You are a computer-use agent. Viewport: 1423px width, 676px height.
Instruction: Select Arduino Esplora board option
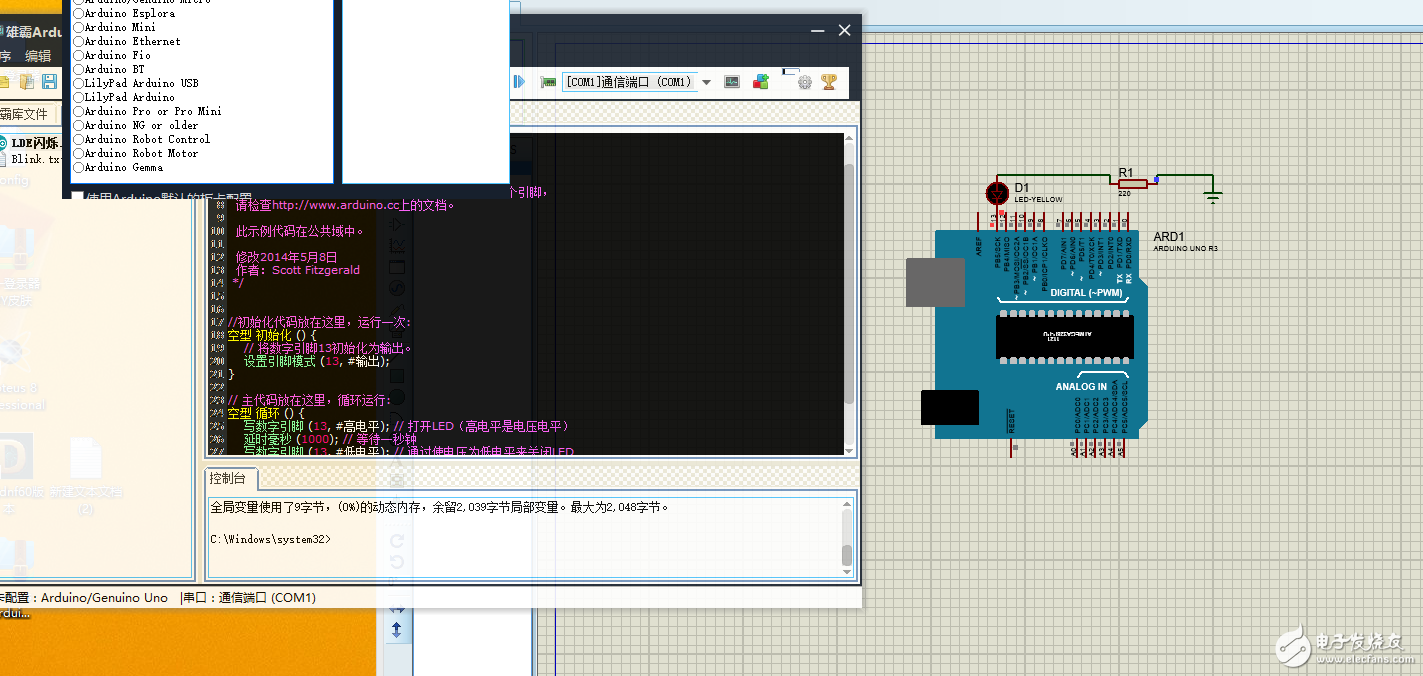click(x=124, y=14)
